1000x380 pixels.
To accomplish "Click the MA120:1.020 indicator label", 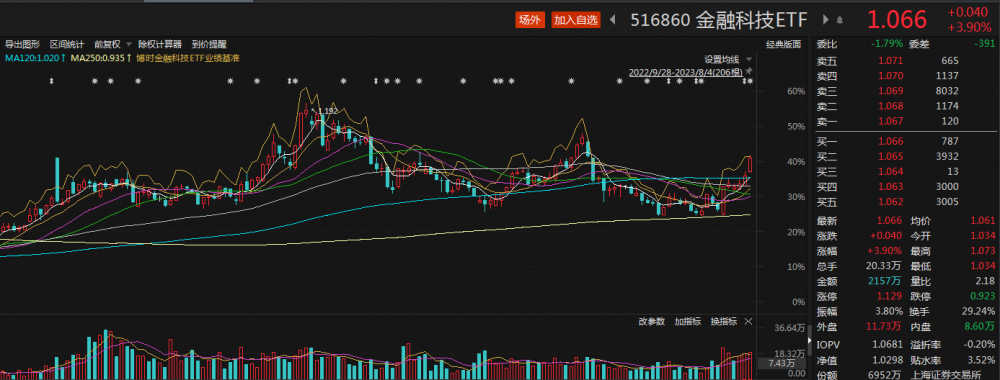I will point(35,58).
